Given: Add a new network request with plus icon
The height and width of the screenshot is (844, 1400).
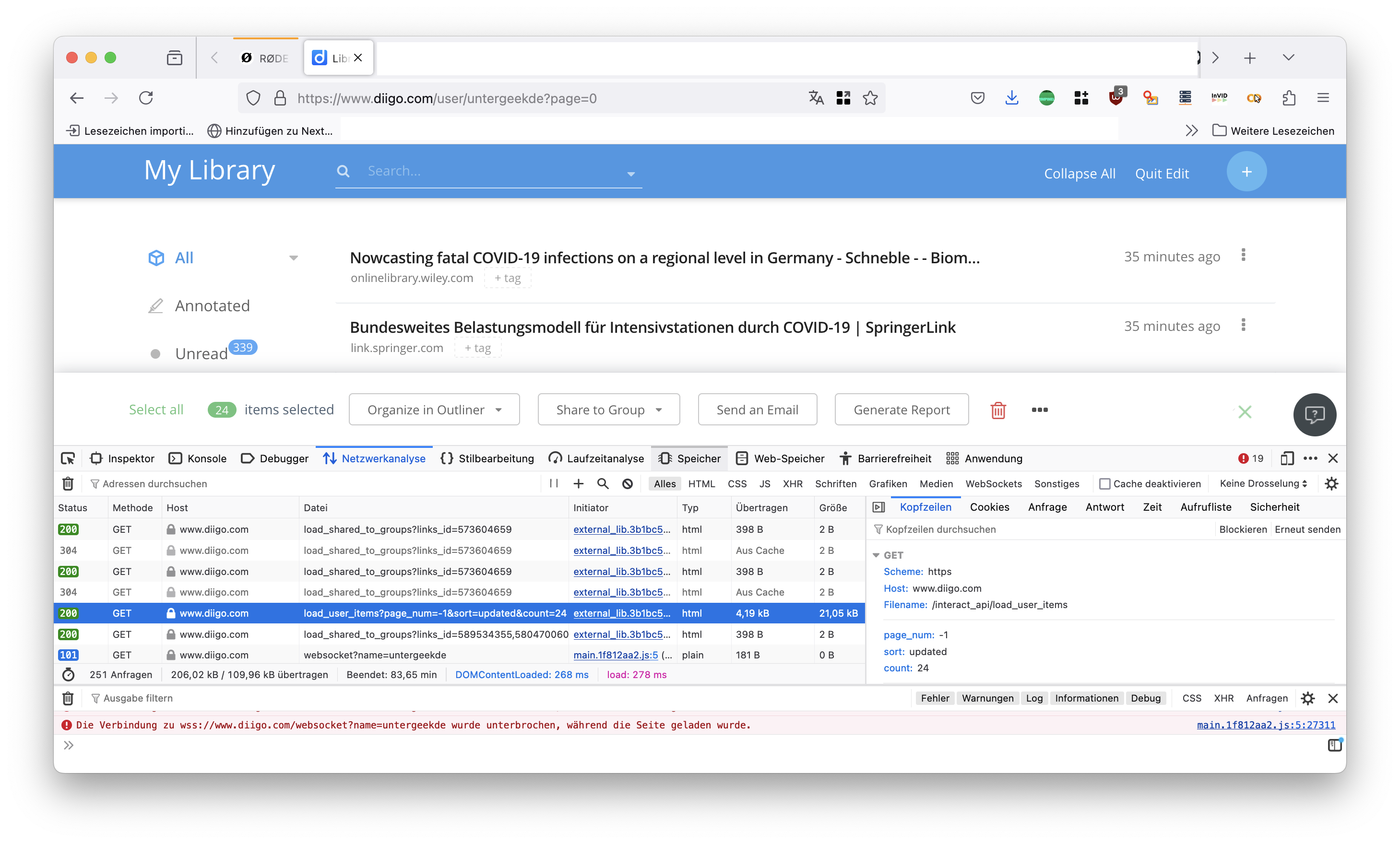Looking at the screenshot, I should [579, 483].
